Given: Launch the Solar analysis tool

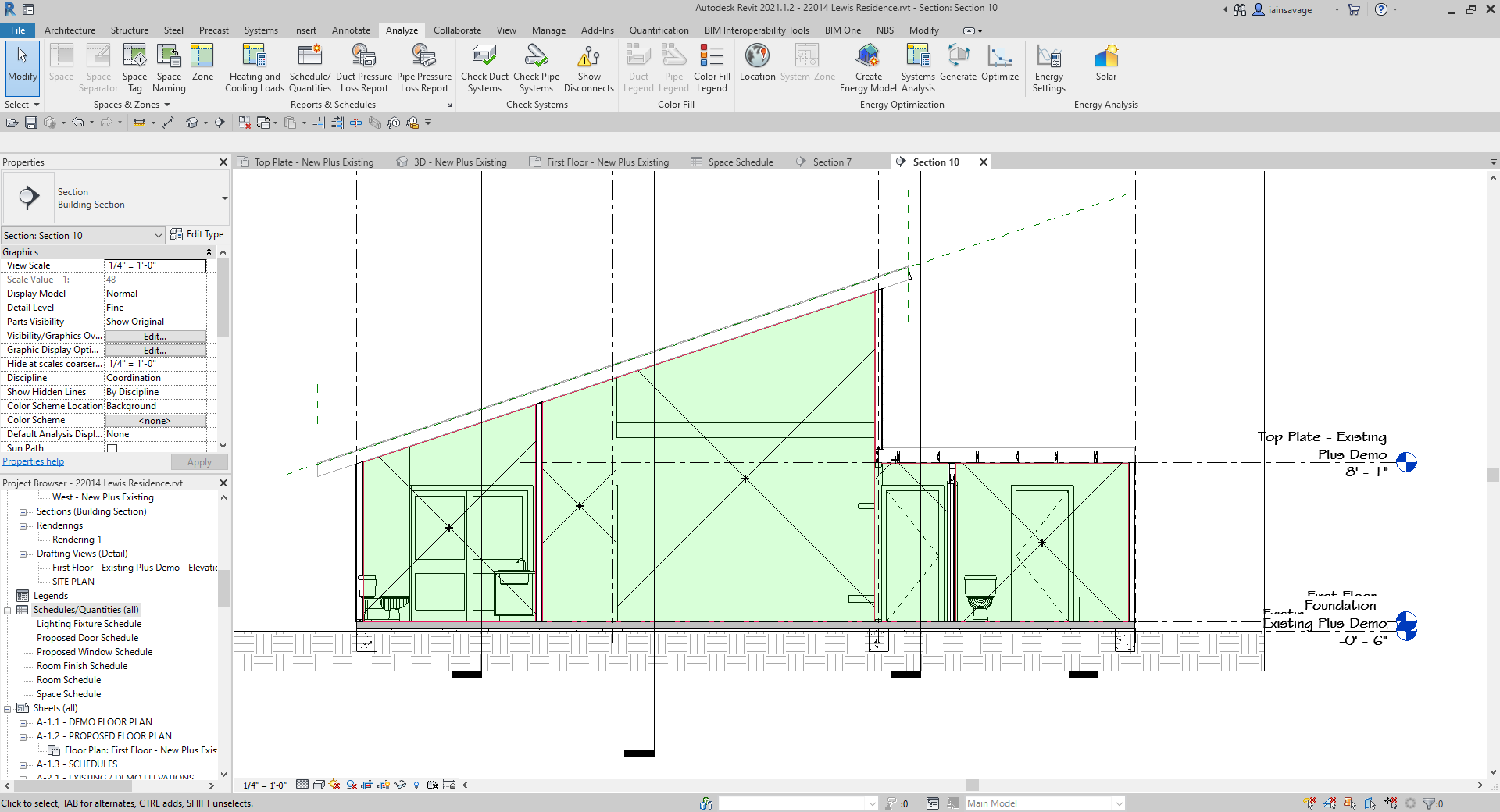Looking at the screenshot, I should pos(1105,68).
